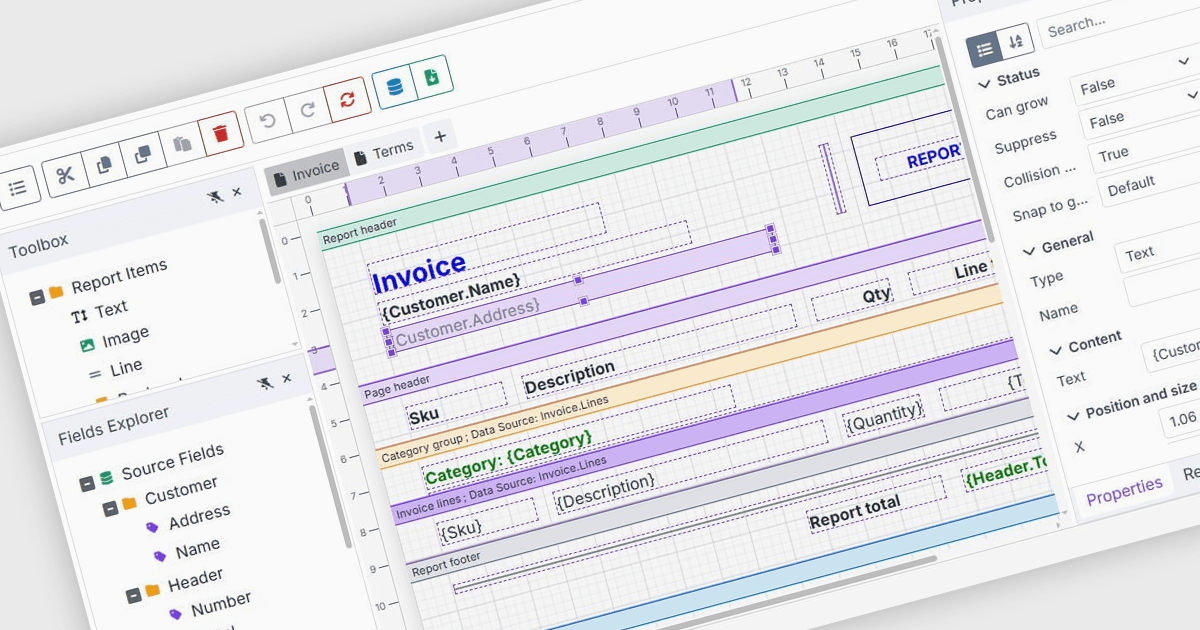Click the Page header band label

(x=397, y=386)
